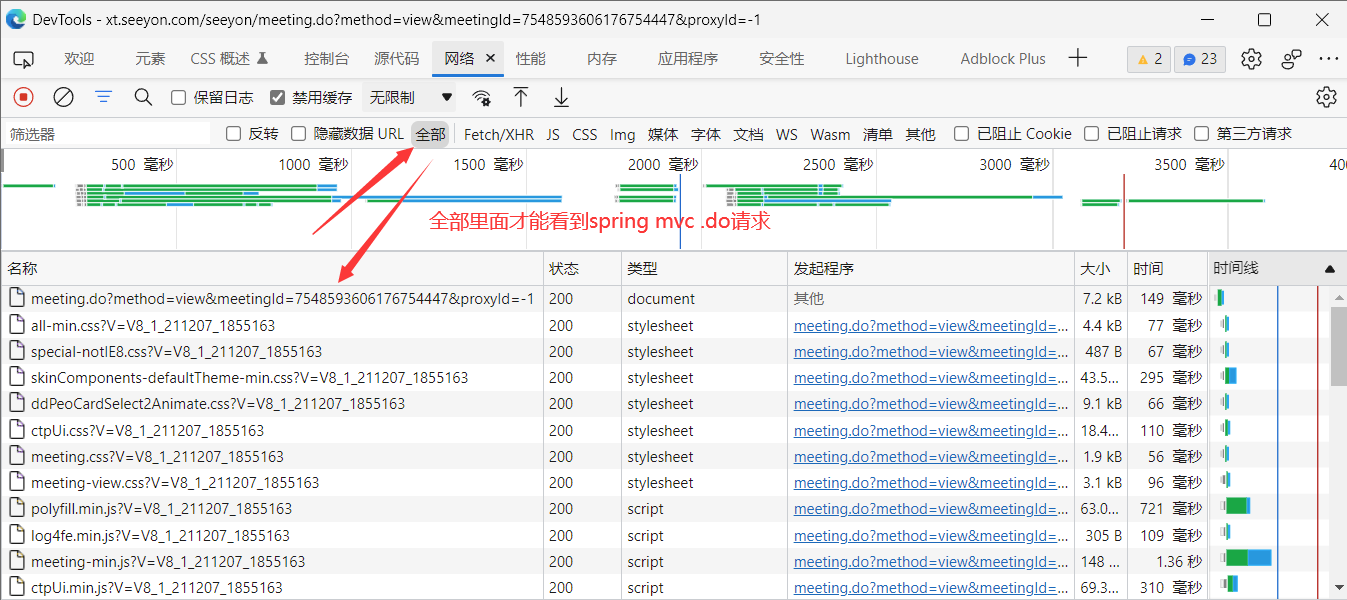Enable 已阻止 Cookie checkbox
1347x600 pixels.
[x=961, y=134]
